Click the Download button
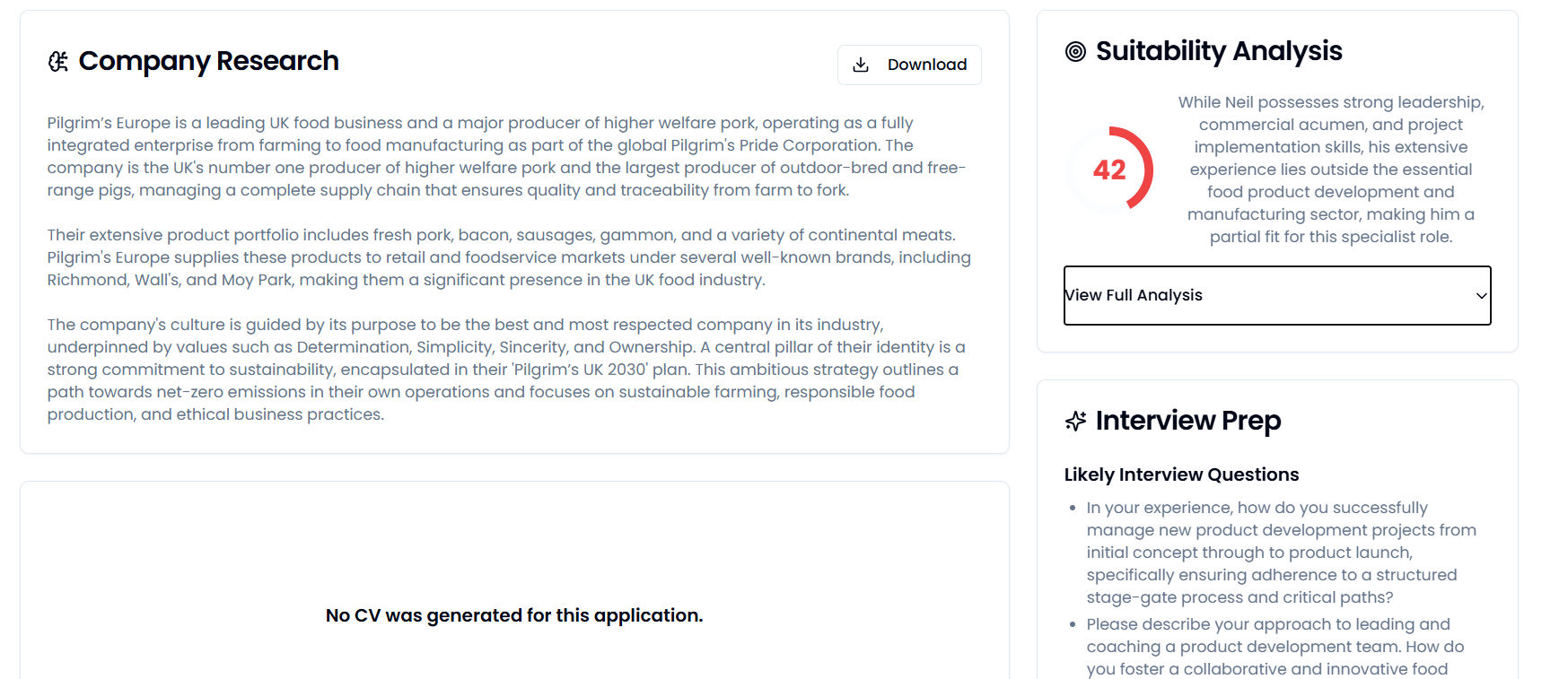Image resolution: width=1568 pixels, height=679 pixels. pyautogui.click(x=909, y=64)
